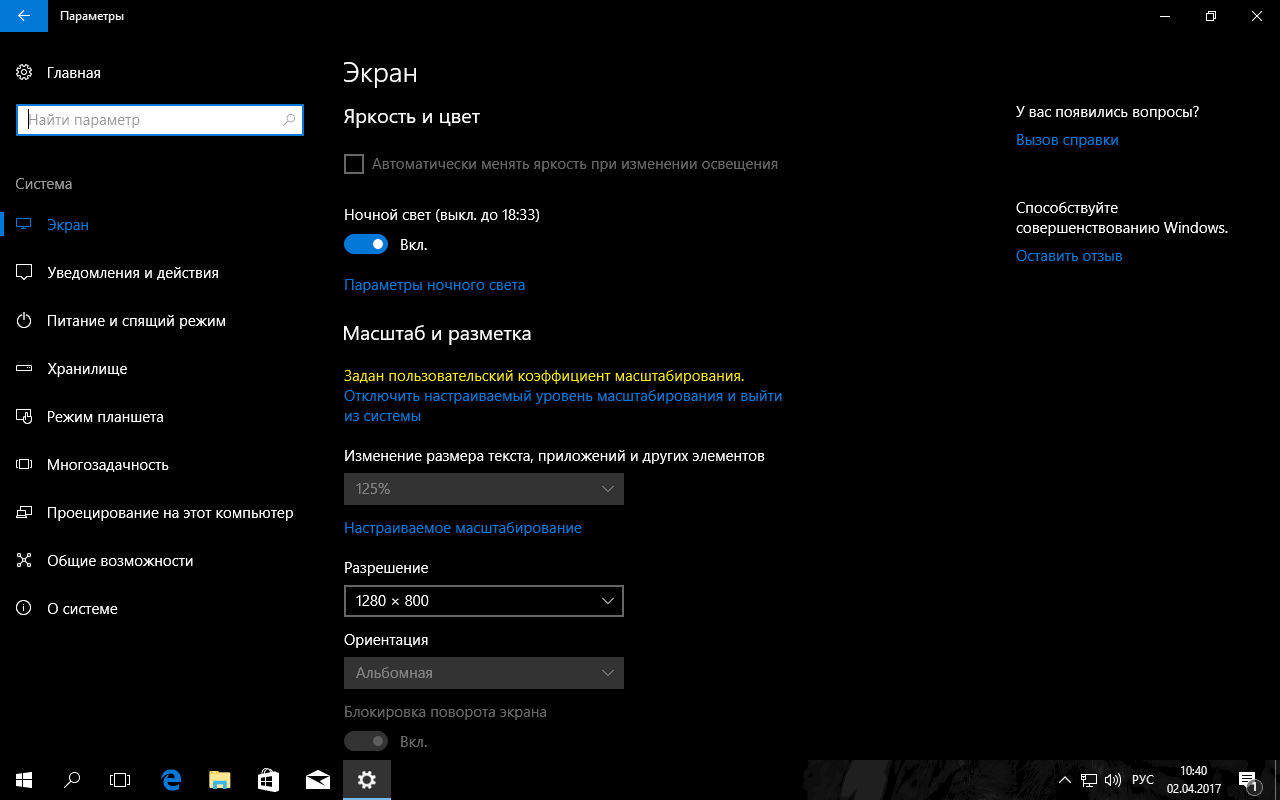
Task: Select the Экран monitor icon in the sidebar
Action: tap(24, 225)
